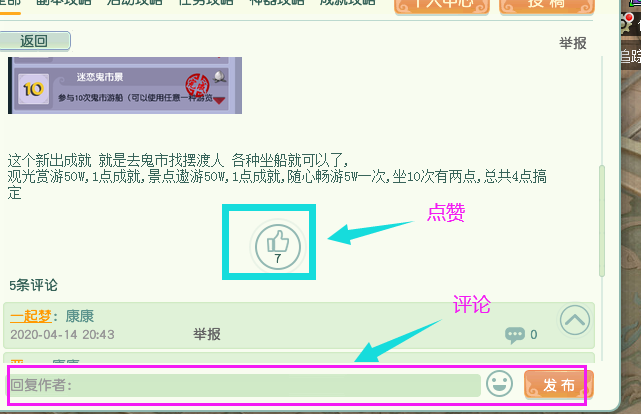Screen dimensions: 641x414
Task: Click the gear icon with red dot
Action: pos(628,23)
